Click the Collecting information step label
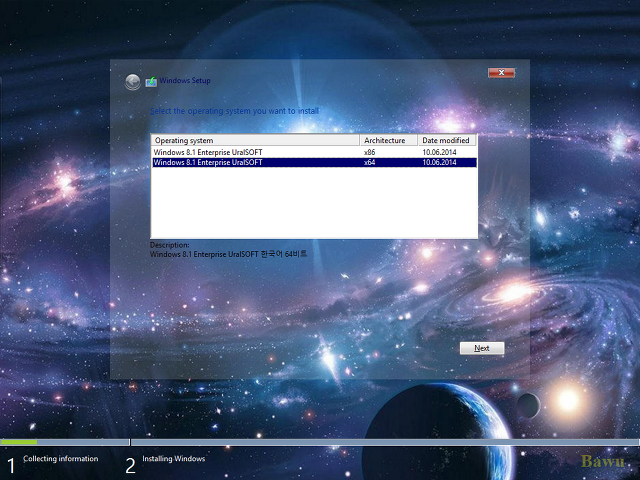The image size is (640, 480). tap(61, 459)
